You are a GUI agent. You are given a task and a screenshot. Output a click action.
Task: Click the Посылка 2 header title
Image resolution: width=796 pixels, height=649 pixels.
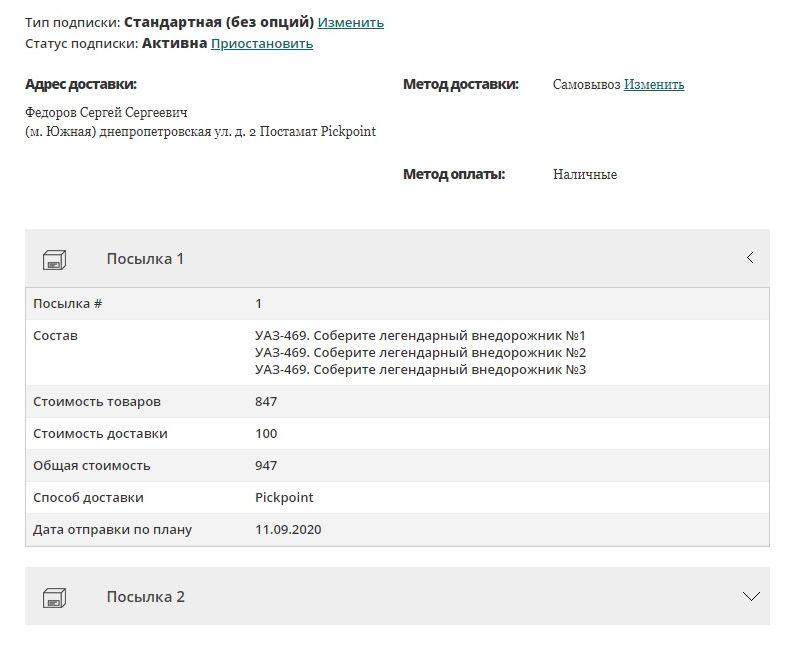tap(145, 597)
